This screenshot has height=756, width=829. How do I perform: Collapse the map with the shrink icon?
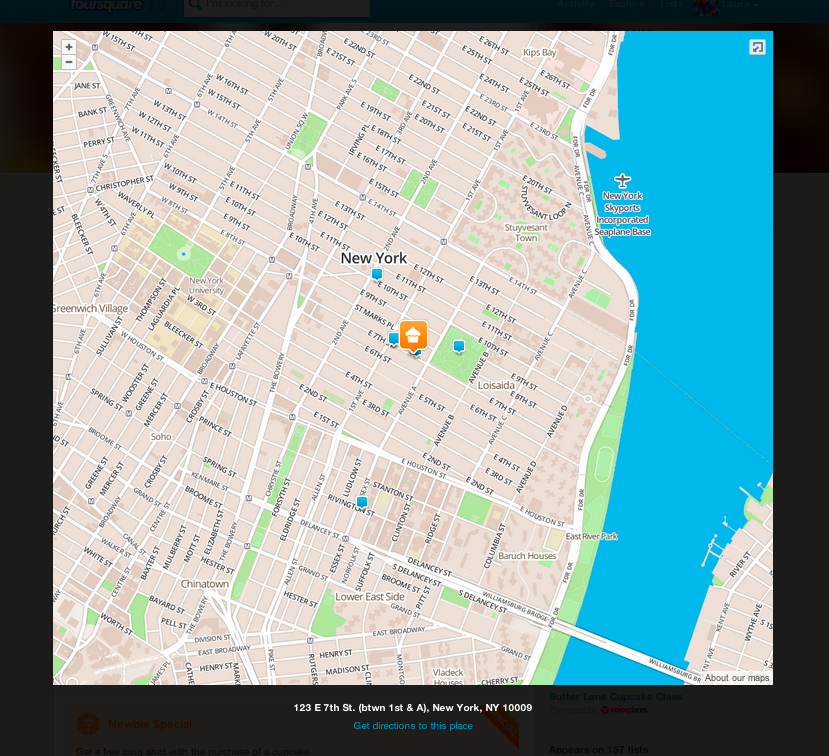(757, 48)
